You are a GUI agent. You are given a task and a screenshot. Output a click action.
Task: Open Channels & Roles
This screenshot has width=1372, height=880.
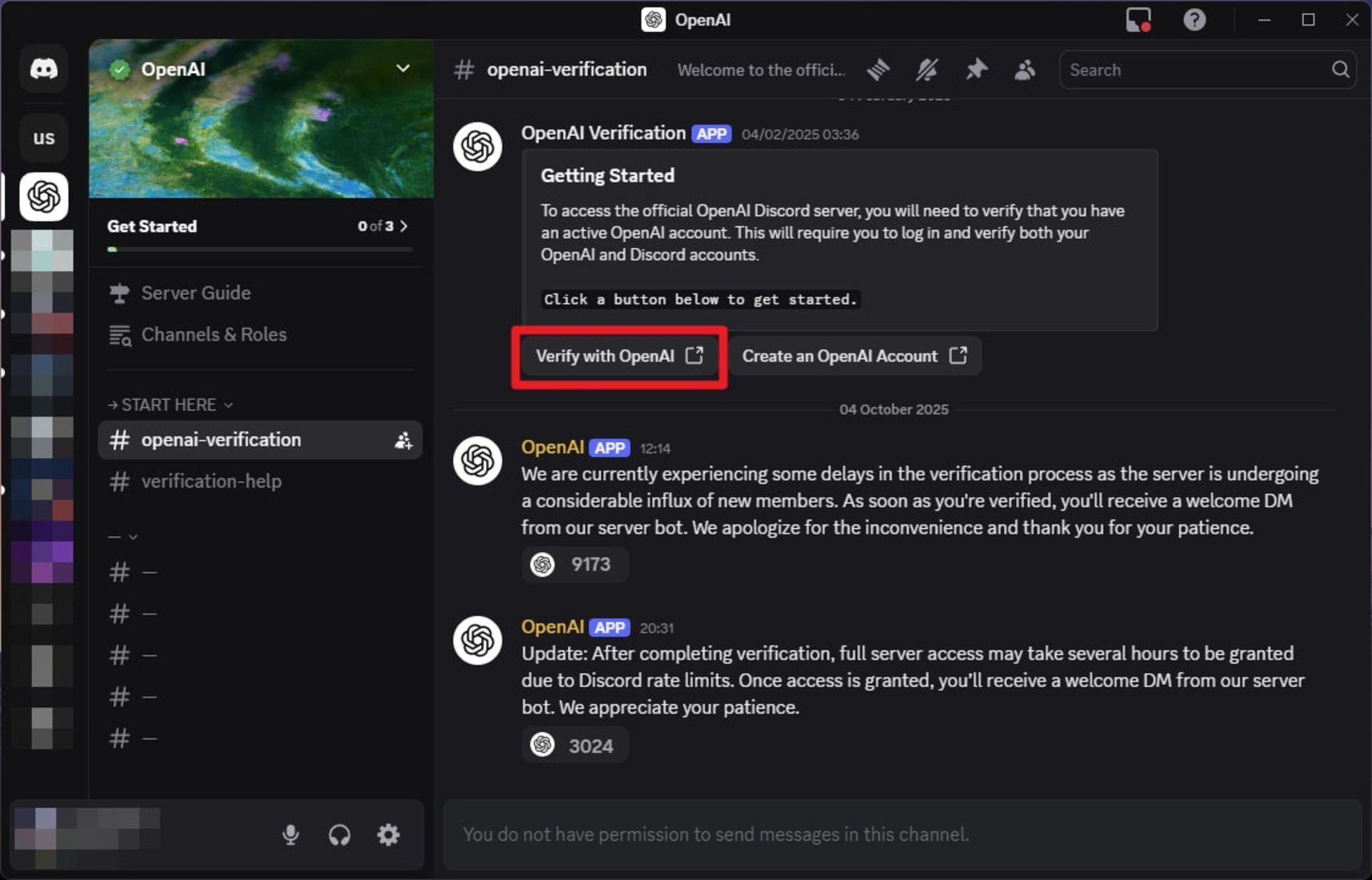tap(214, 335)
